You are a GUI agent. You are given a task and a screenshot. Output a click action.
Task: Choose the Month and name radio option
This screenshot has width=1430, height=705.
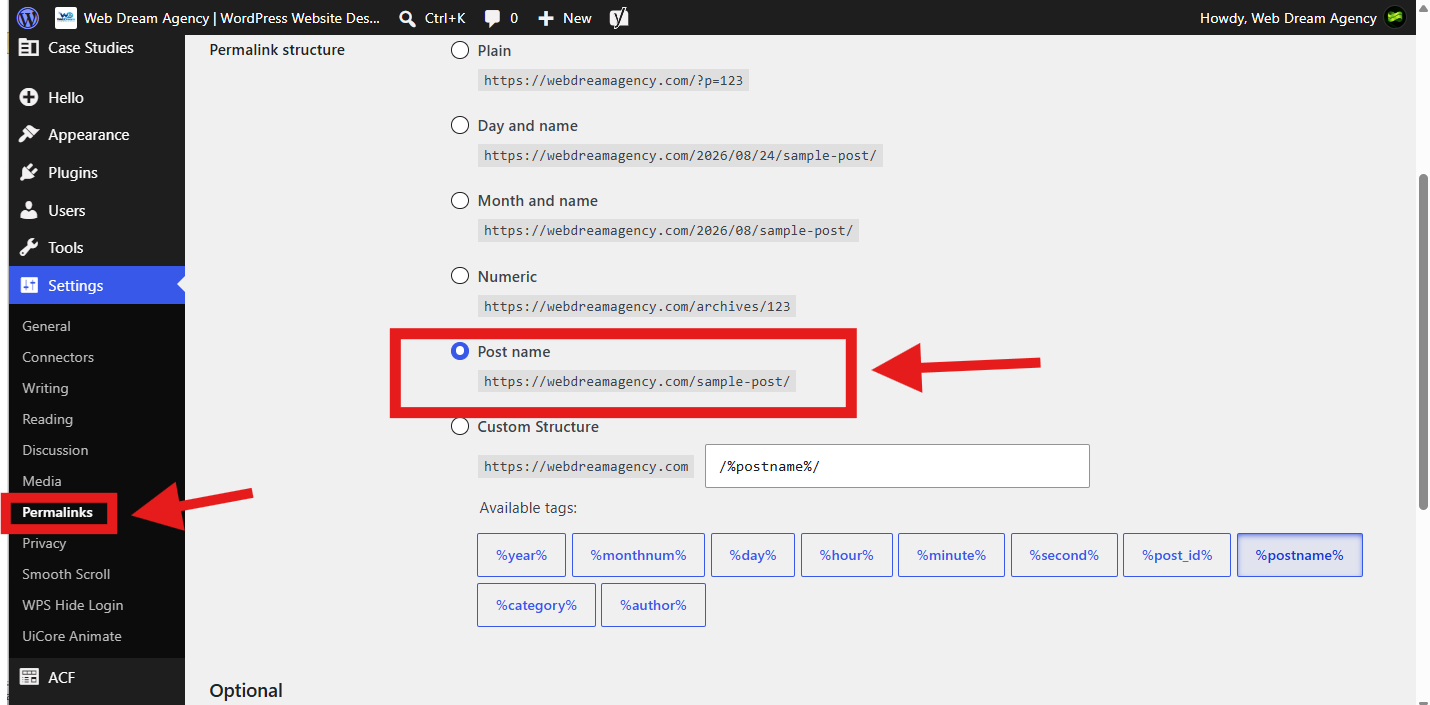point(460,200)
